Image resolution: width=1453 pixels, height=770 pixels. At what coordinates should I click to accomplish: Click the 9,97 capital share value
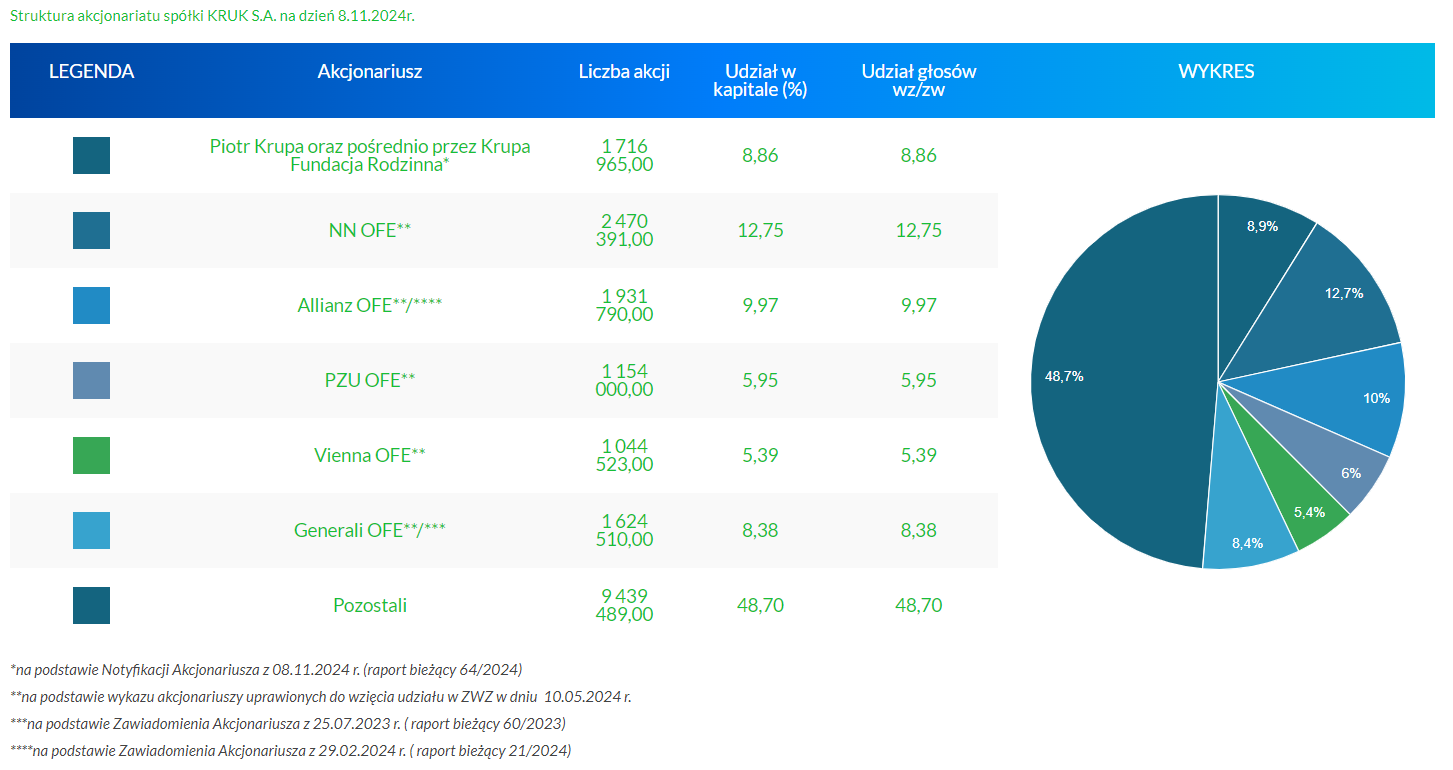click(x=760, y=306)
